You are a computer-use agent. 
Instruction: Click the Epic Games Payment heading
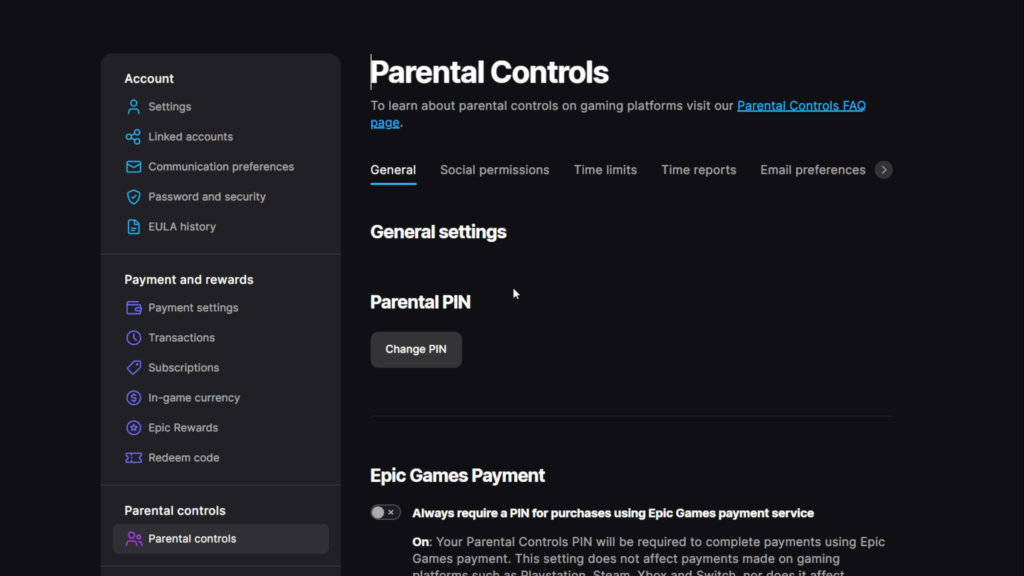(457, 475)
